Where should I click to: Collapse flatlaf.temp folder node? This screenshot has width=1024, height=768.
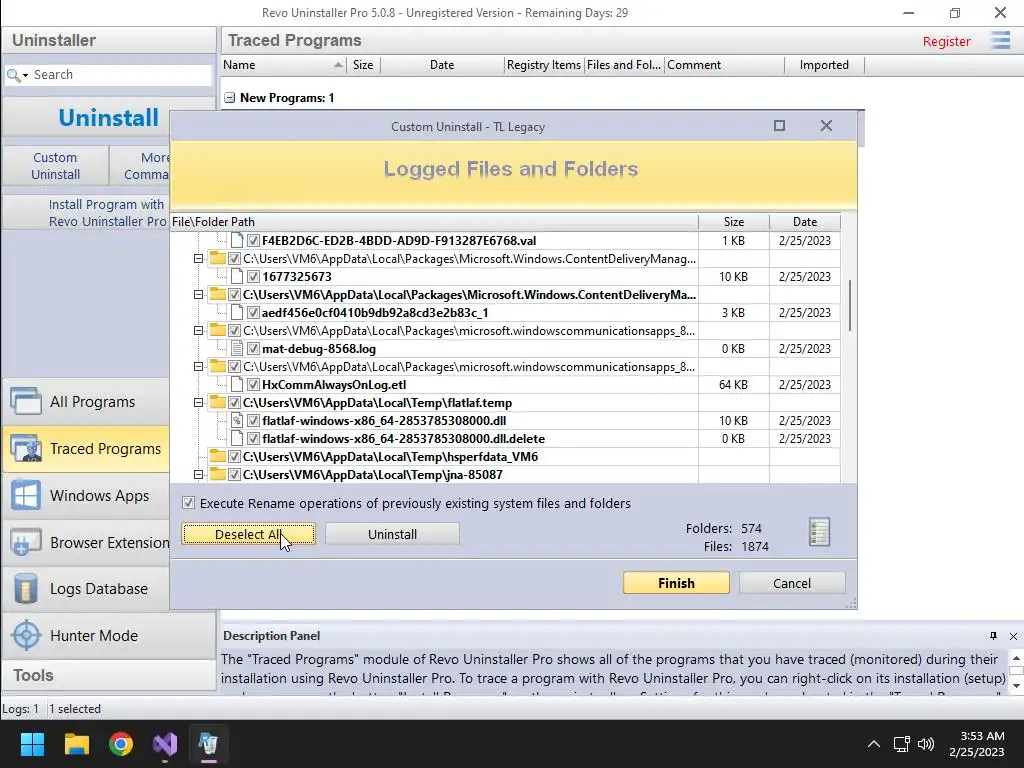pyautogui.click(x=199, y=403)
